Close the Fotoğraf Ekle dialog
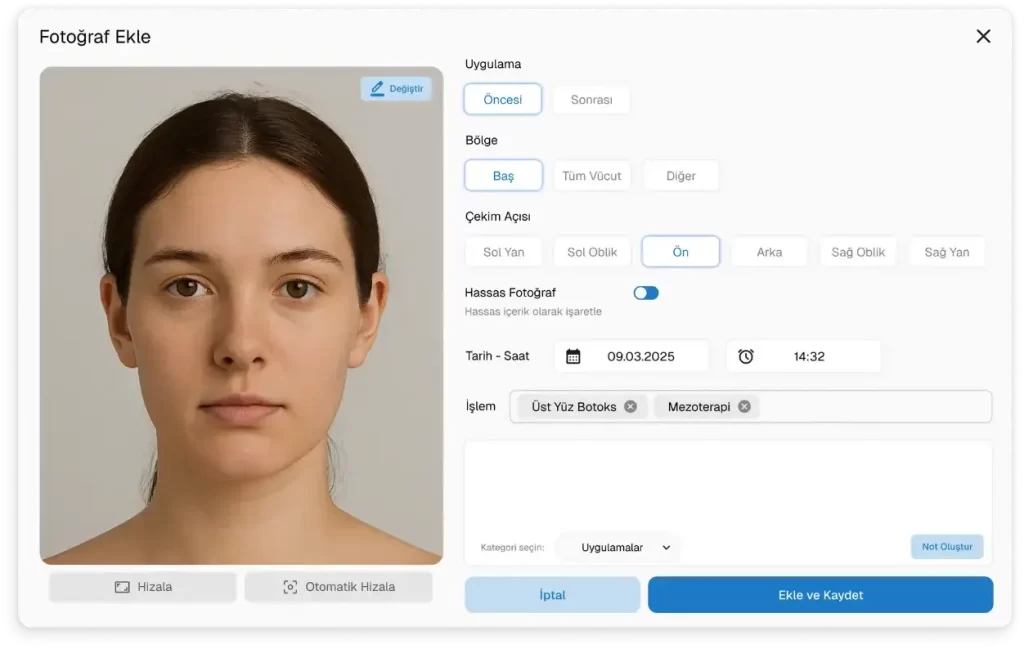The height and width of the screenshot is (649, 1024). (983, 36)
